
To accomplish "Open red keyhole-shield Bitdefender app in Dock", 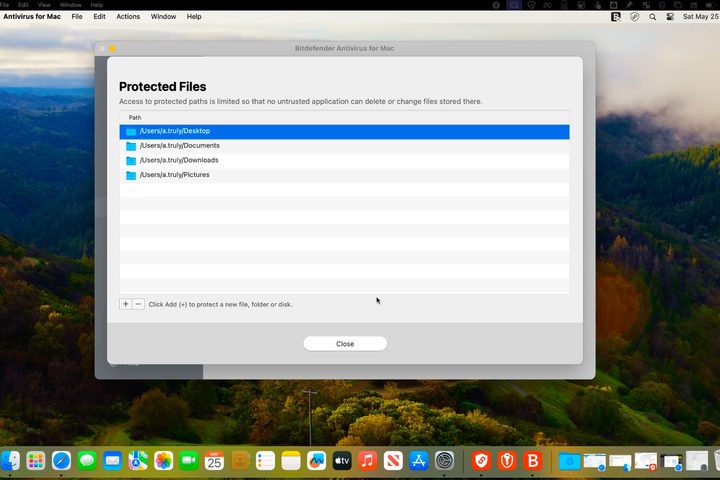I will point(507,461).
